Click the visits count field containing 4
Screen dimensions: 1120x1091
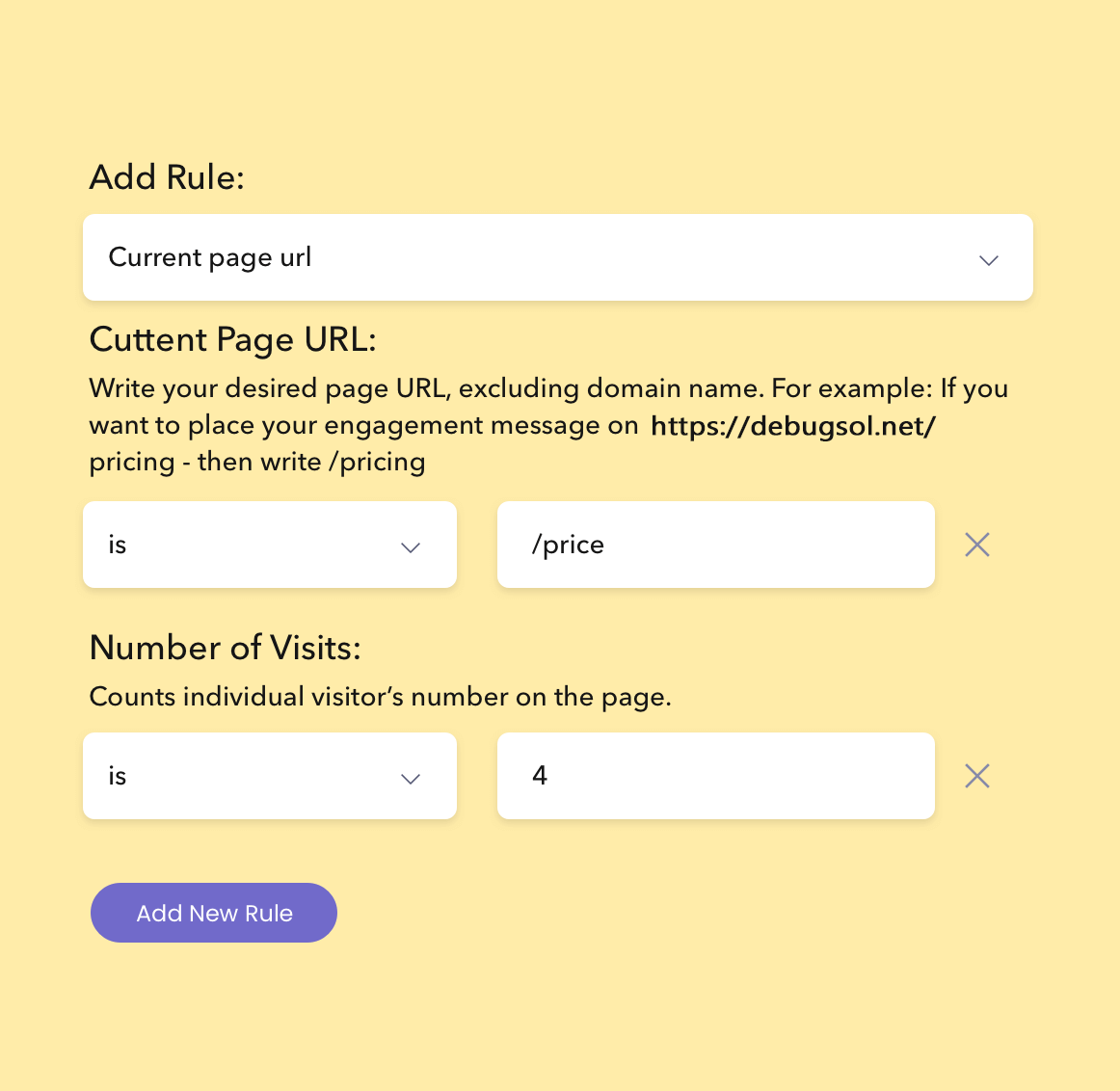(715, 776)
